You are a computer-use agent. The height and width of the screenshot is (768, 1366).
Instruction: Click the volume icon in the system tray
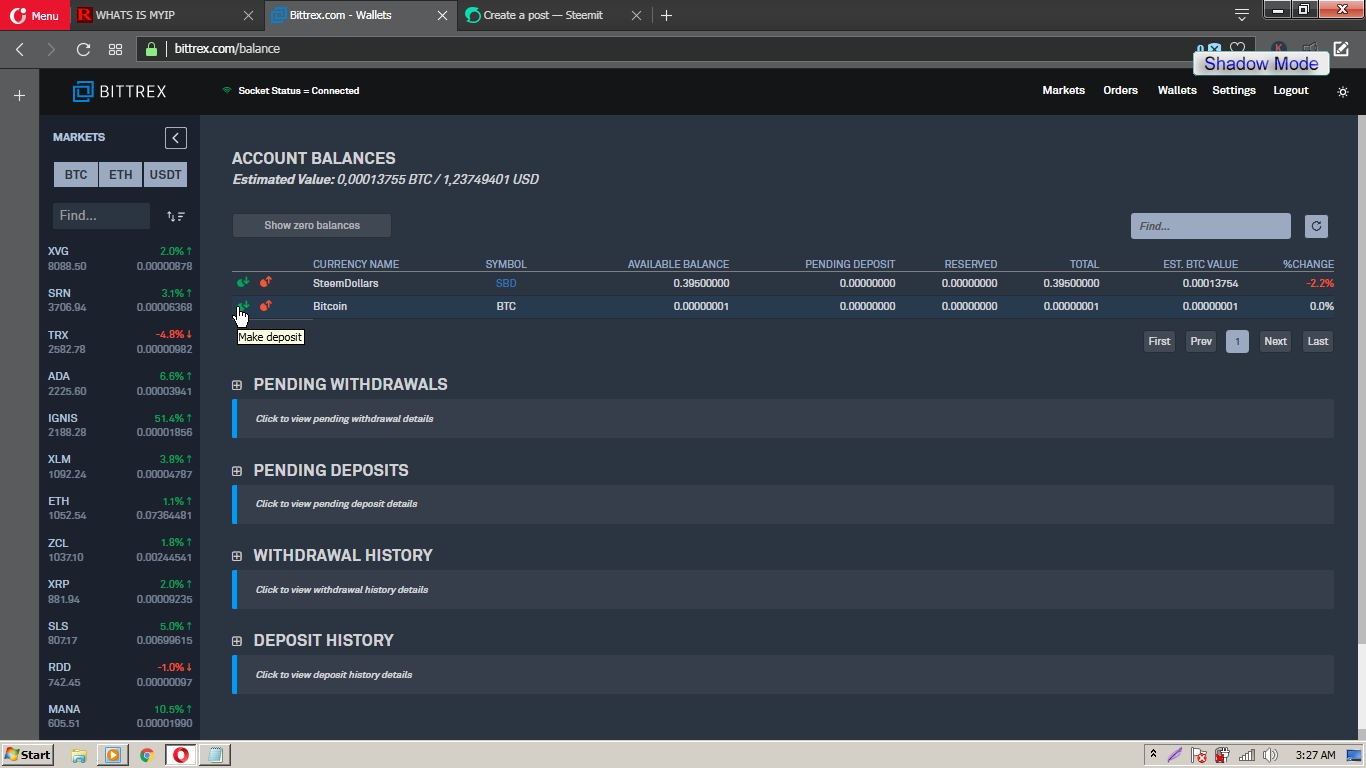(x=1270, y=755)
